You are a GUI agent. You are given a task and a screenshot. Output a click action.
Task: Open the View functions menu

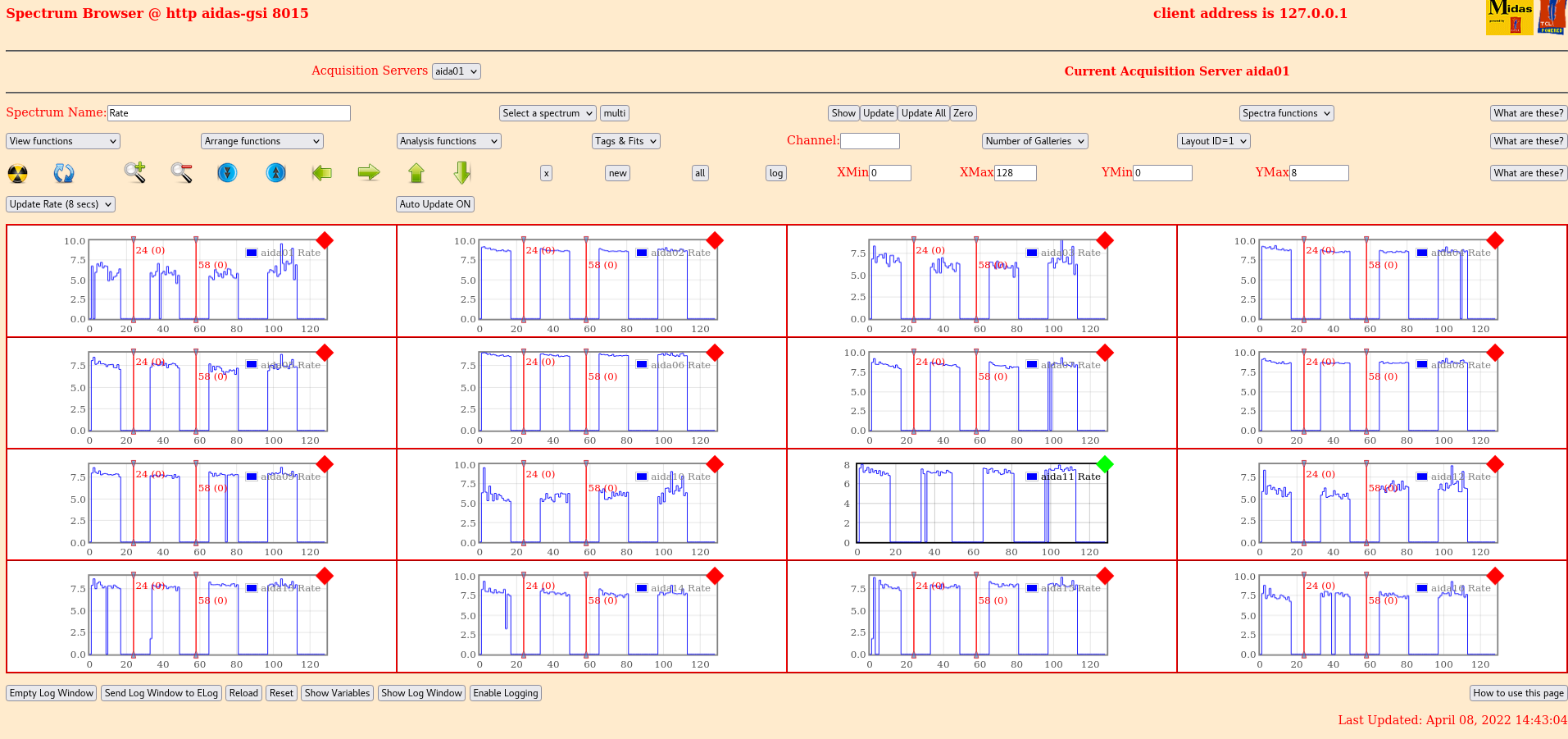coord(63,141)
